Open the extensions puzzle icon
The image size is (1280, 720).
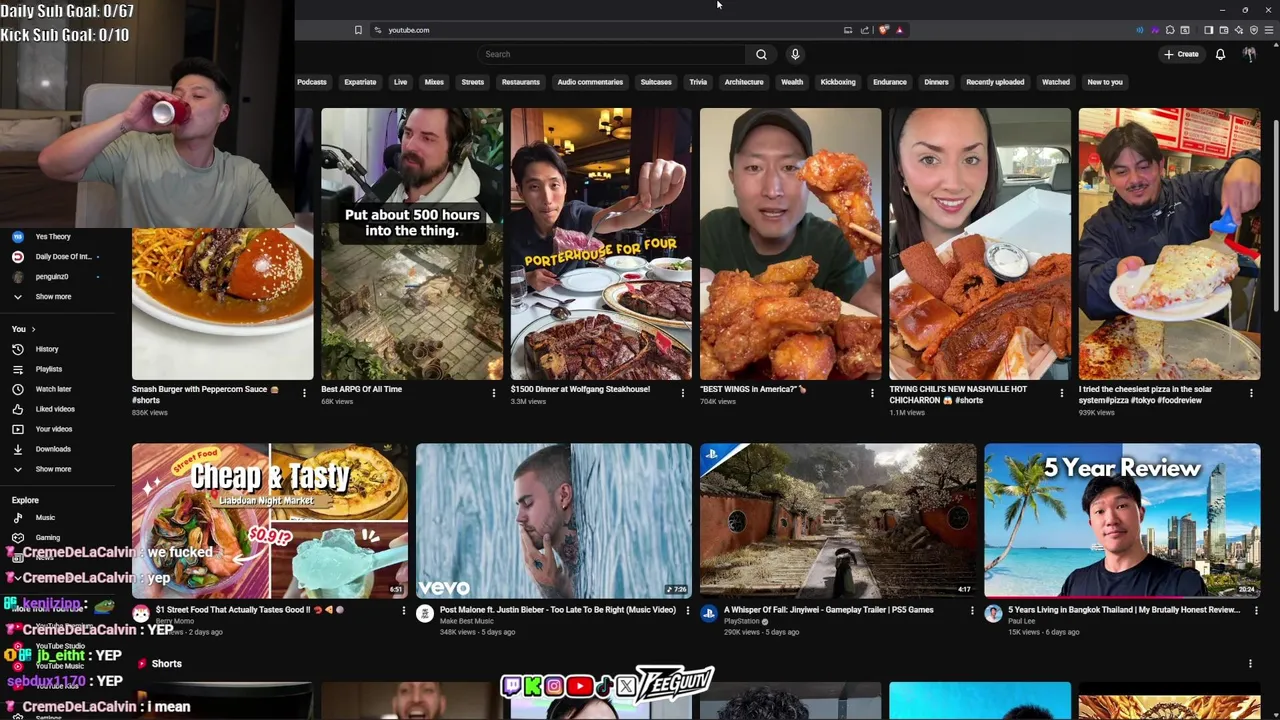pos(1170,30)
